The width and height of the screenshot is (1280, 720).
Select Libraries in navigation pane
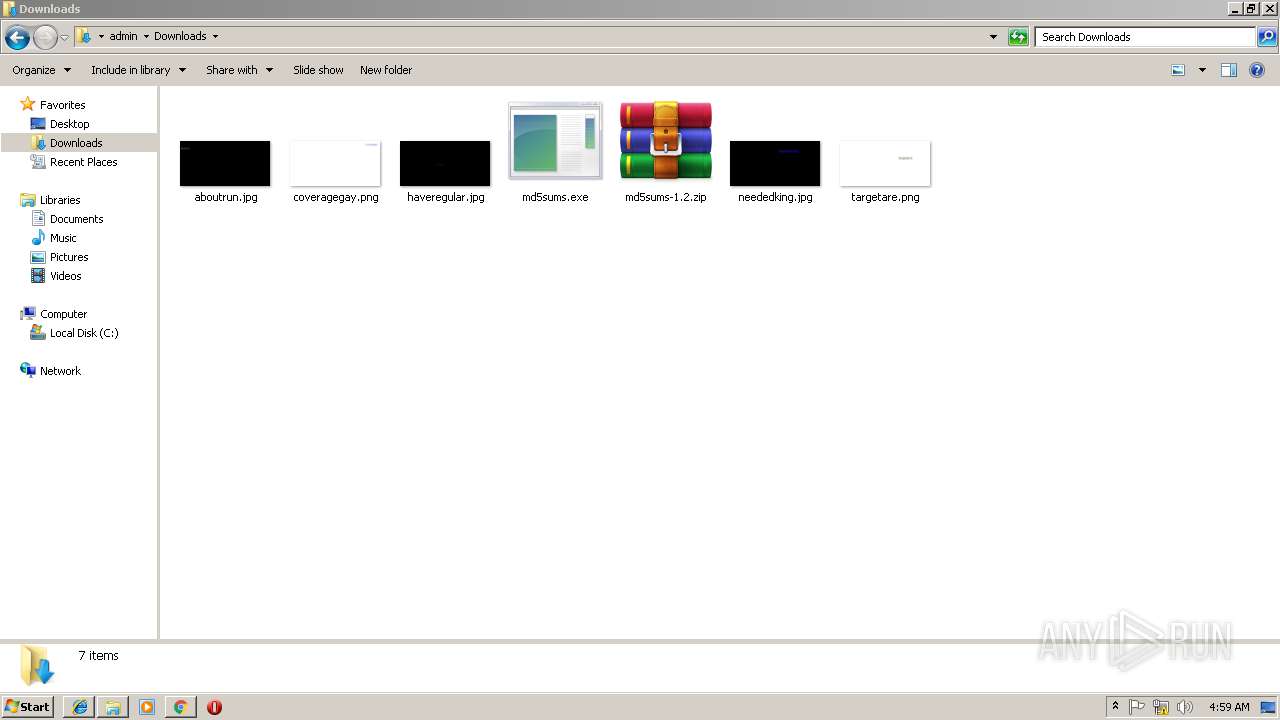(60, 200)
